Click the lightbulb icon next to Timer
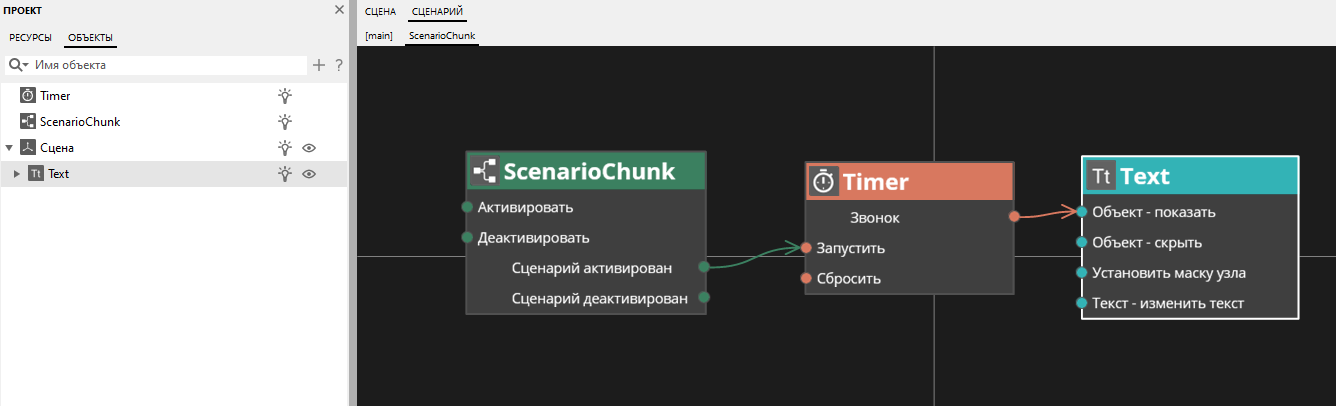The height and width of the screenshot is (406, 1336). 285,96
